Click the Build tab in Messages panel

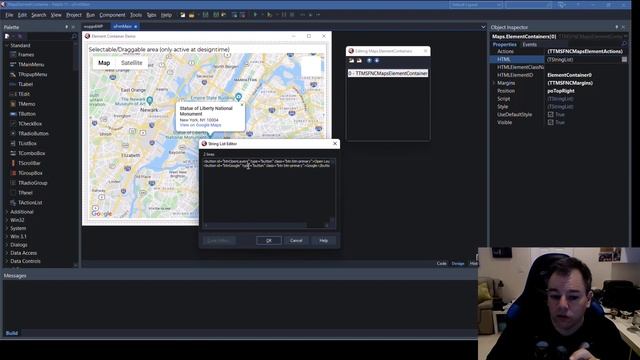(x=11, y=333)
